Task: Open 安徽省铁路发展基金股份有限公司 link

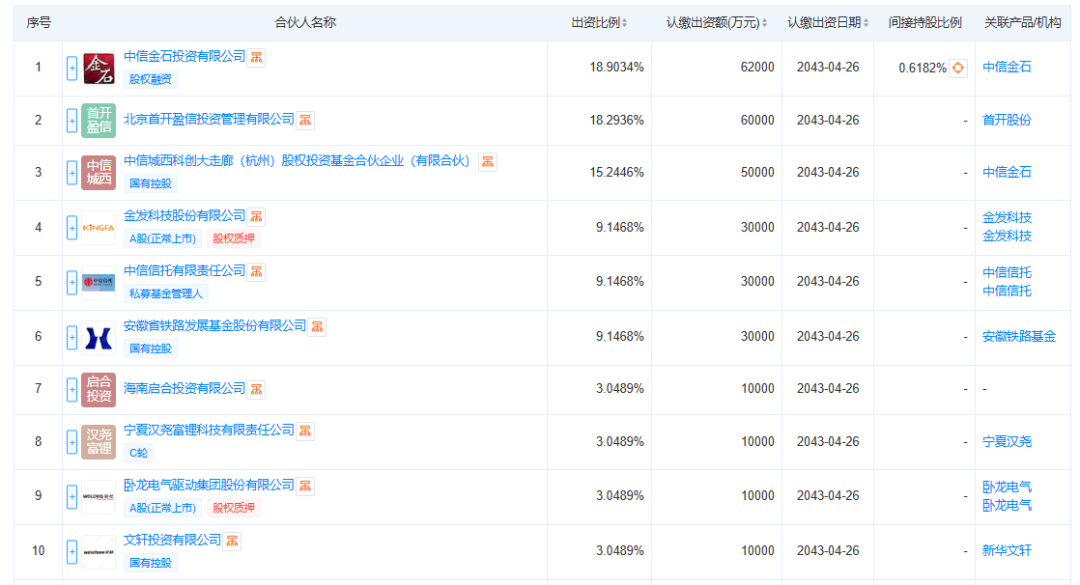Action: click(215, 325)
